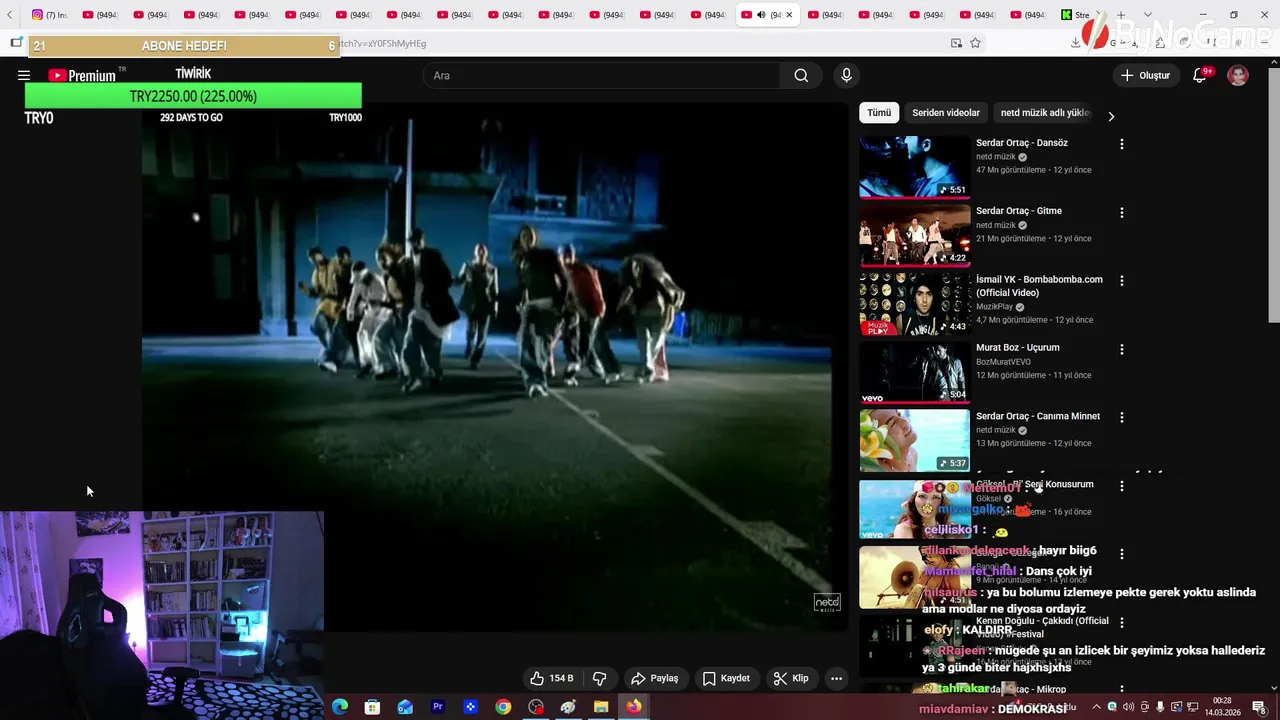Image resolution: width=1280 pixels, height=720 pixels.
Task: Close the currently playing YouTube tab
Action: click(x=789, y=15)
